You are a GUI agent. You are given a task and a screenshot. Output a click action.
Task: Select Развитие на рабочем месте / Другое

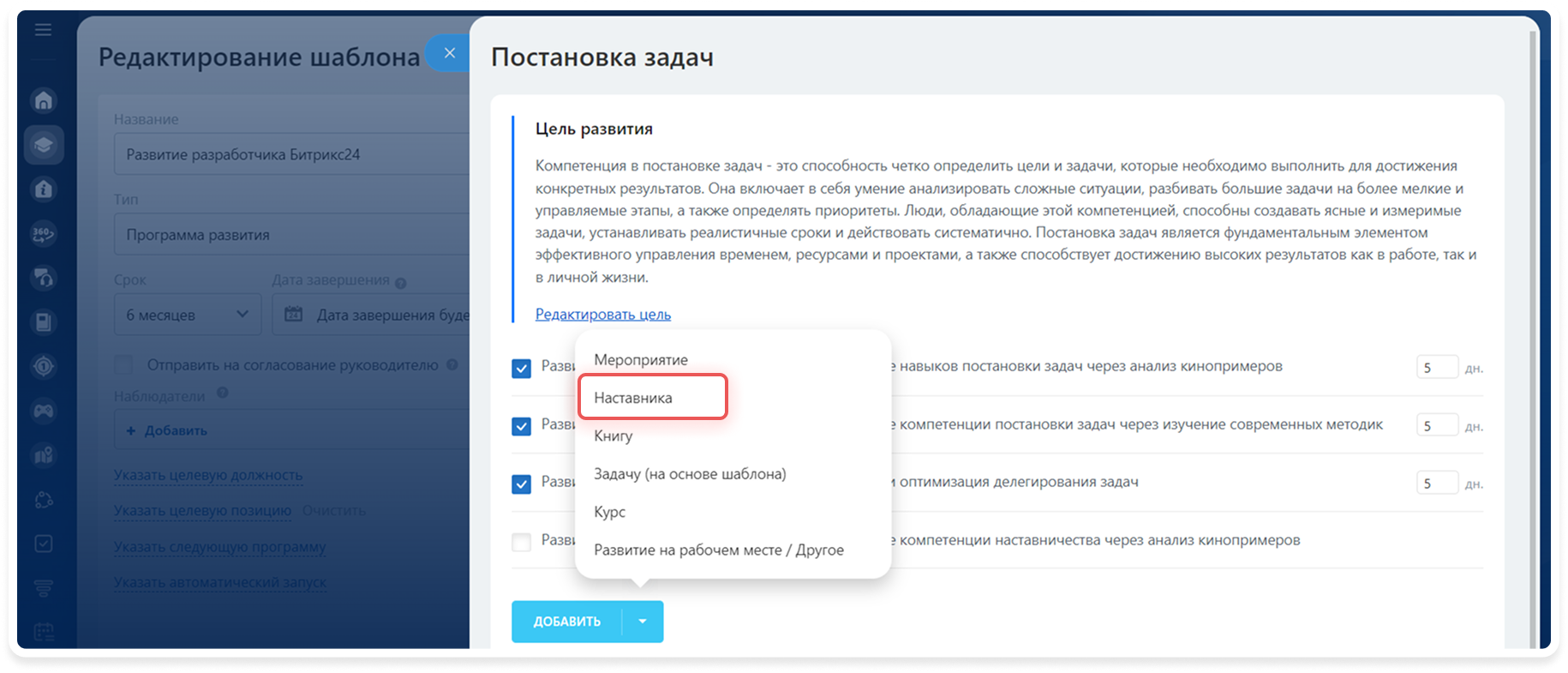tap(719, 550)
